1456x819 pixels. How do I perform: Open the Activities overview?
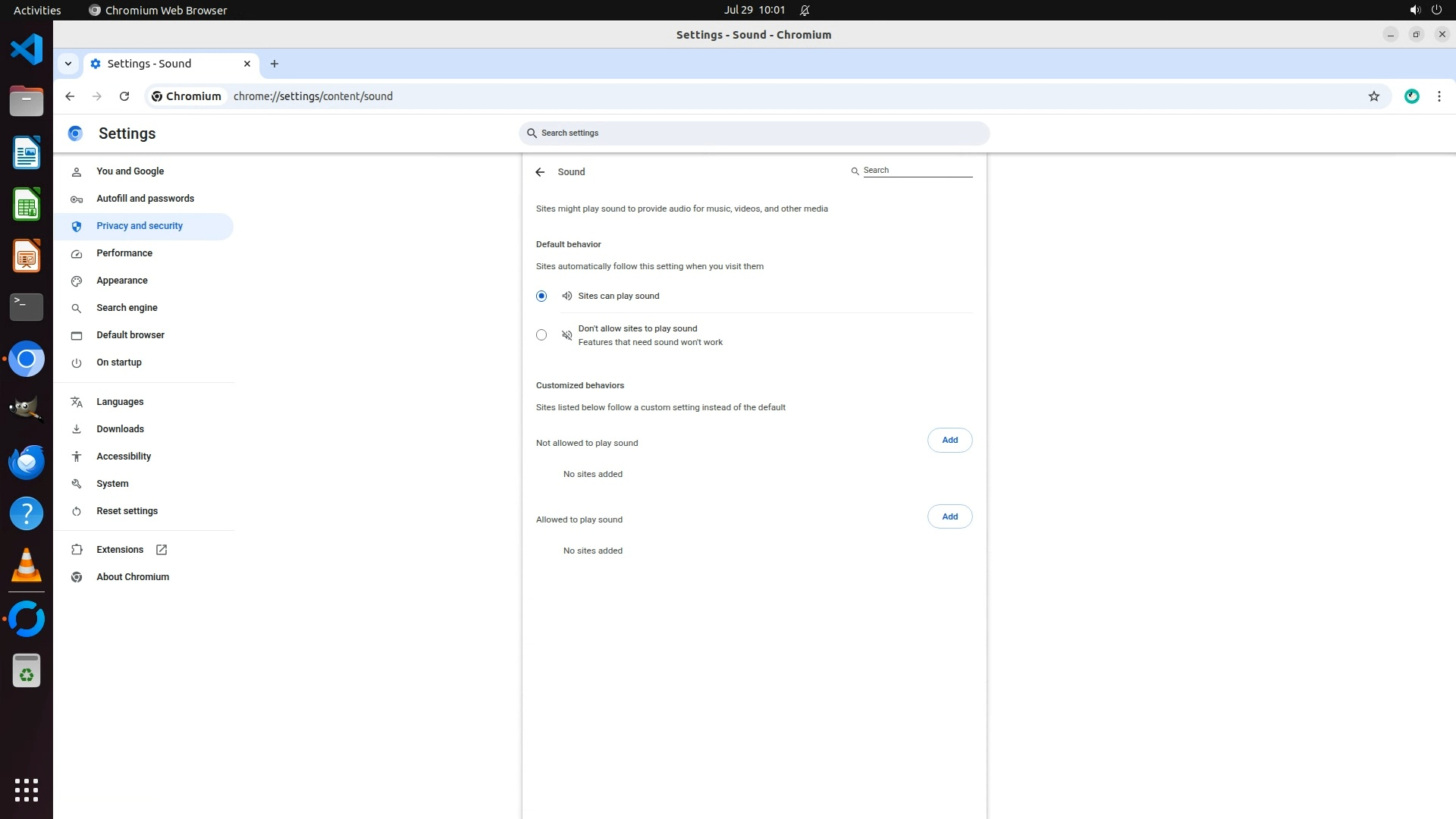coord(37,10)
